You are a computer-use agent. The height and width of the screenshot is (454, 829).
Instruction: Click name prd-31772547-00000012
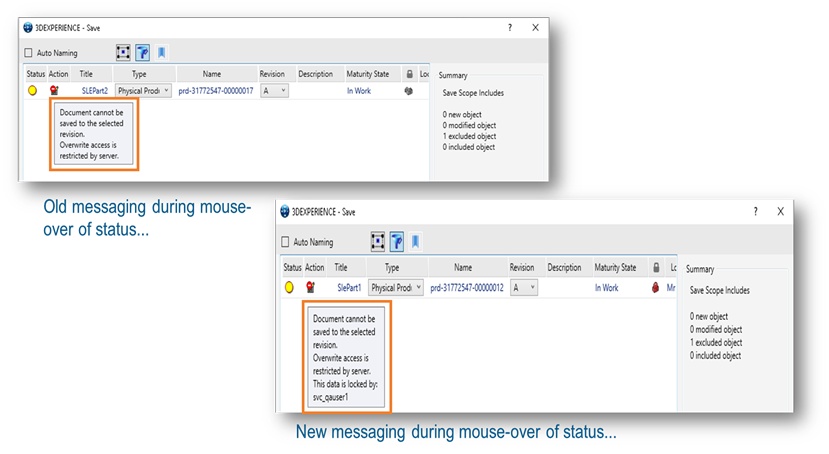pyautogui.click(x=467, y=288)
